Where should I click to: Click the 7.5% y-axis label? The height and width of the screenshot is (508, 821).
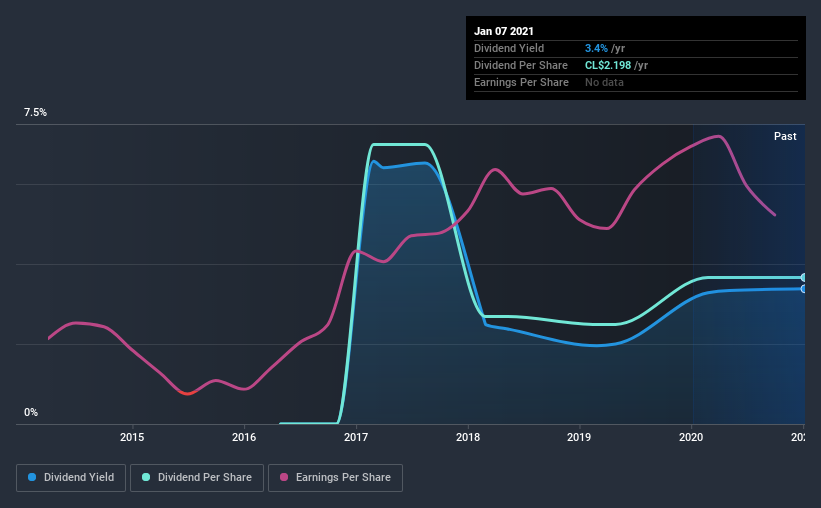pyautogui.click(x=35, y=113)
